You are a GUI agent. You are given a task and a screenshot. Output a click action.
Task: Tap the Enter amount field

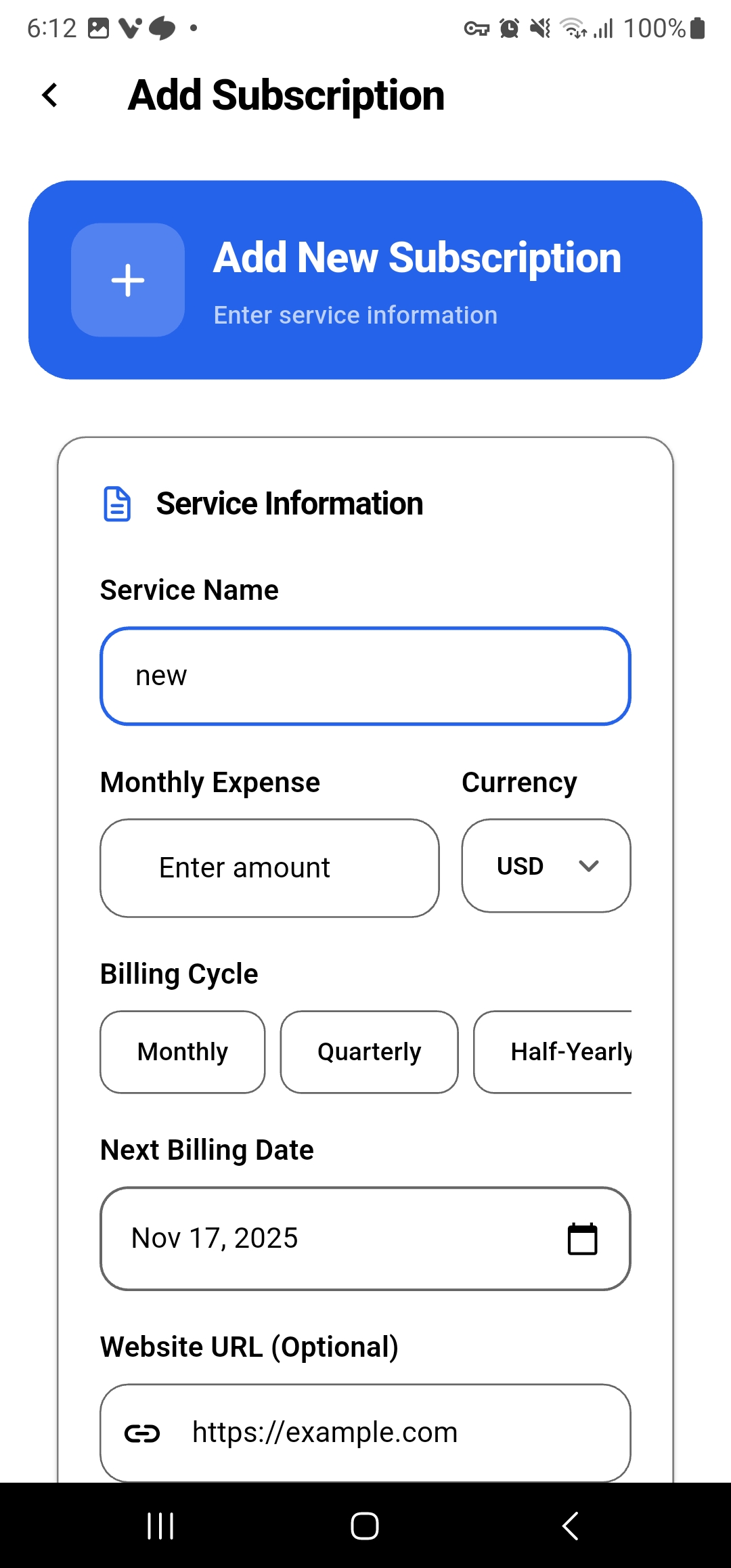tap(269, 868)
